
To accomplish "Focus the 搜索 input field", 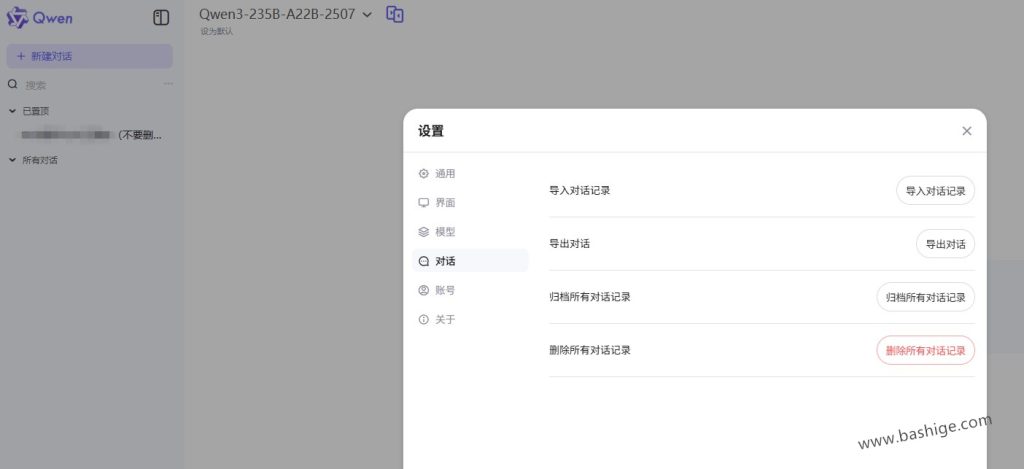I will click(x=91, y=85).
